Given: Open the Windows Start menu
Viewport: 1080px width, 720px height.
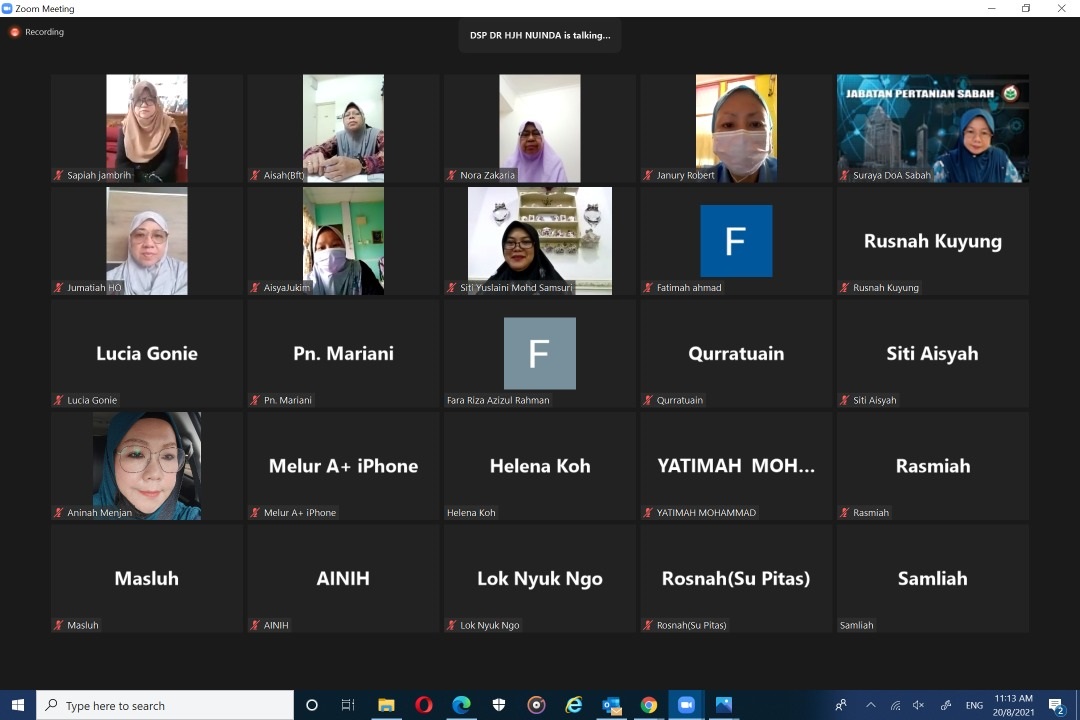Looking at the screenshot, I should tap(18, 705).
